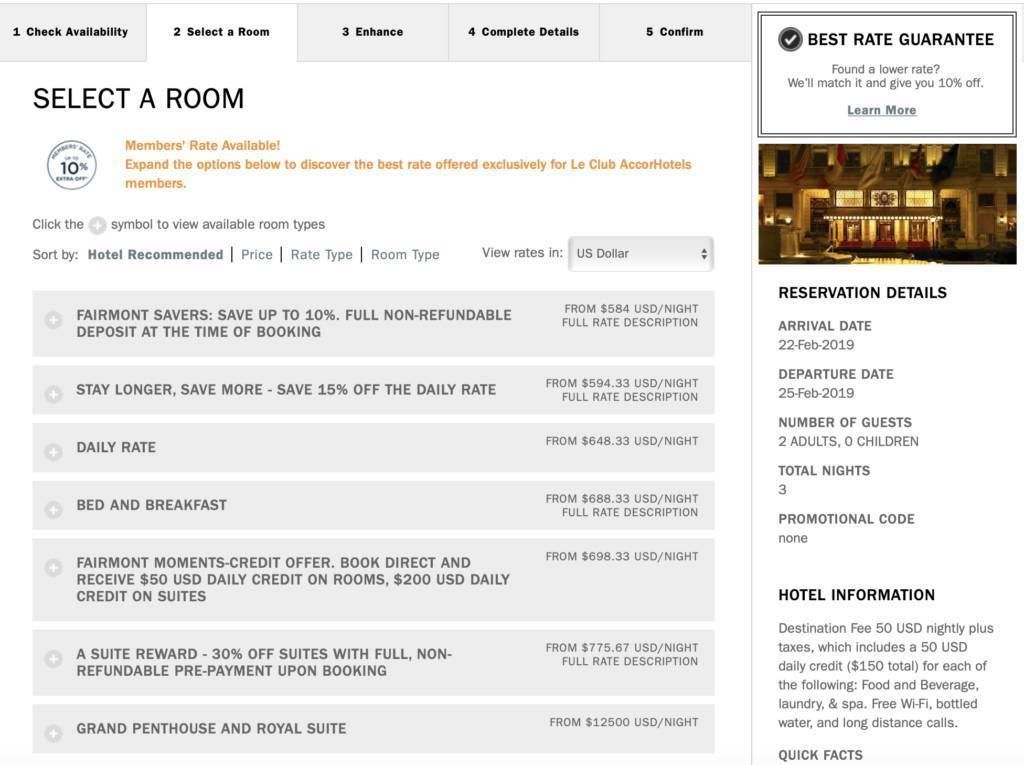
Task: Expand Grand Penthouse and Royal Suite plus icon
Action: pos(54,733)
